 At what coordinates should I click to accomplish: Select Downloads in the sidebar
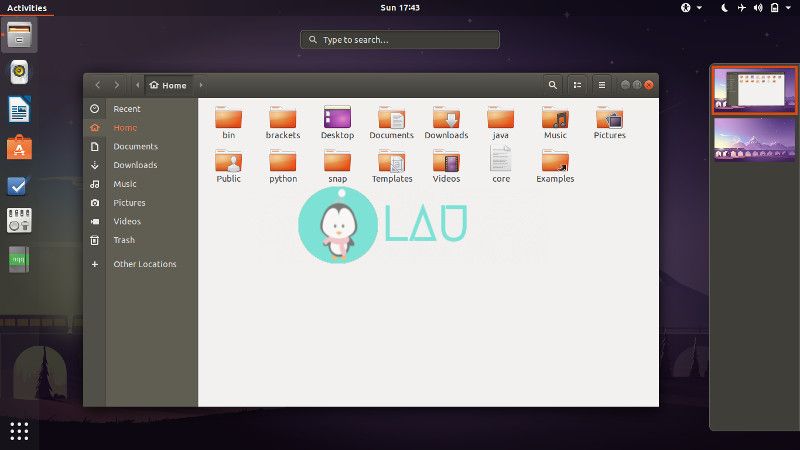140,165
